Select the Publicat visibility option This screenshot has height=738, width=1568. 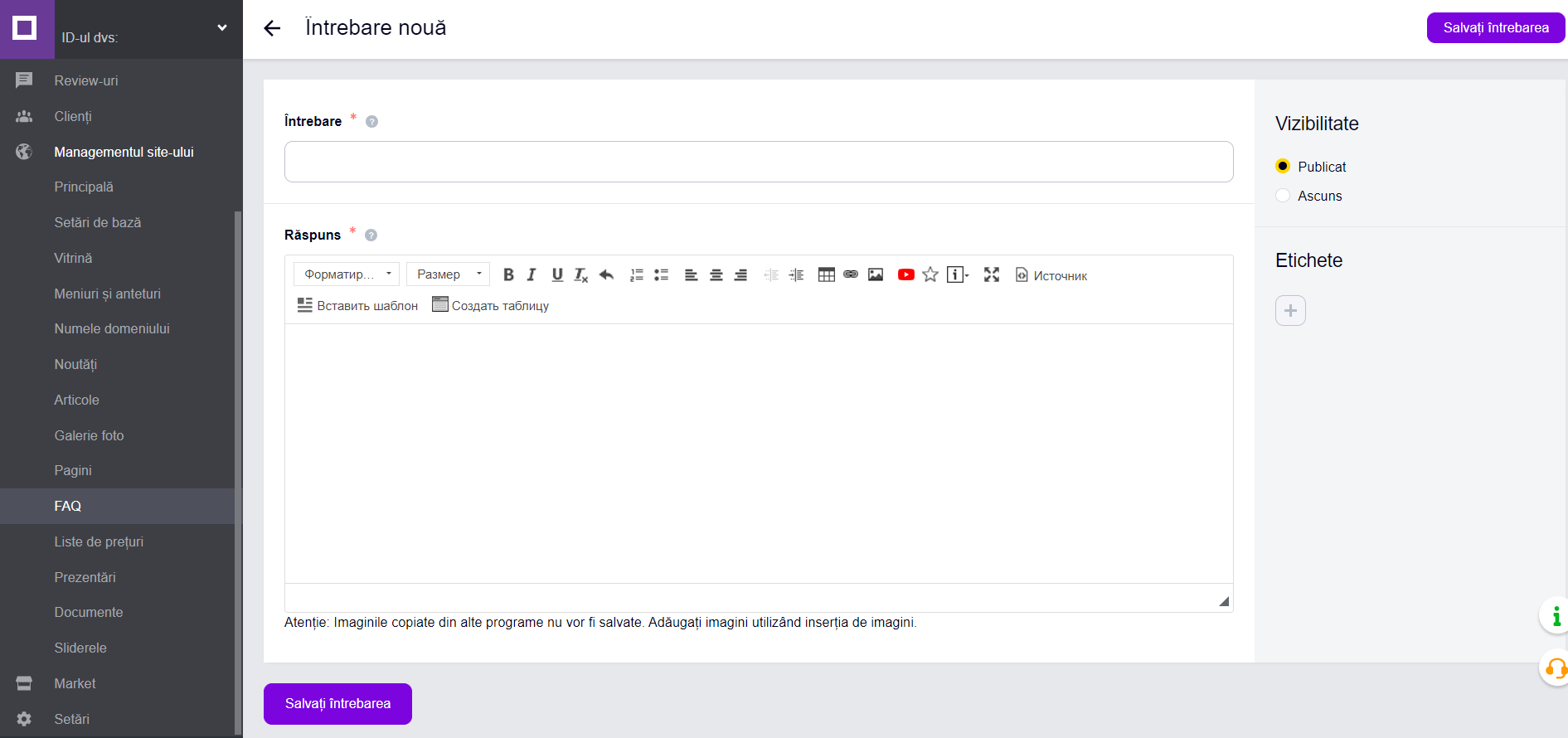(x=1283, y=166)
